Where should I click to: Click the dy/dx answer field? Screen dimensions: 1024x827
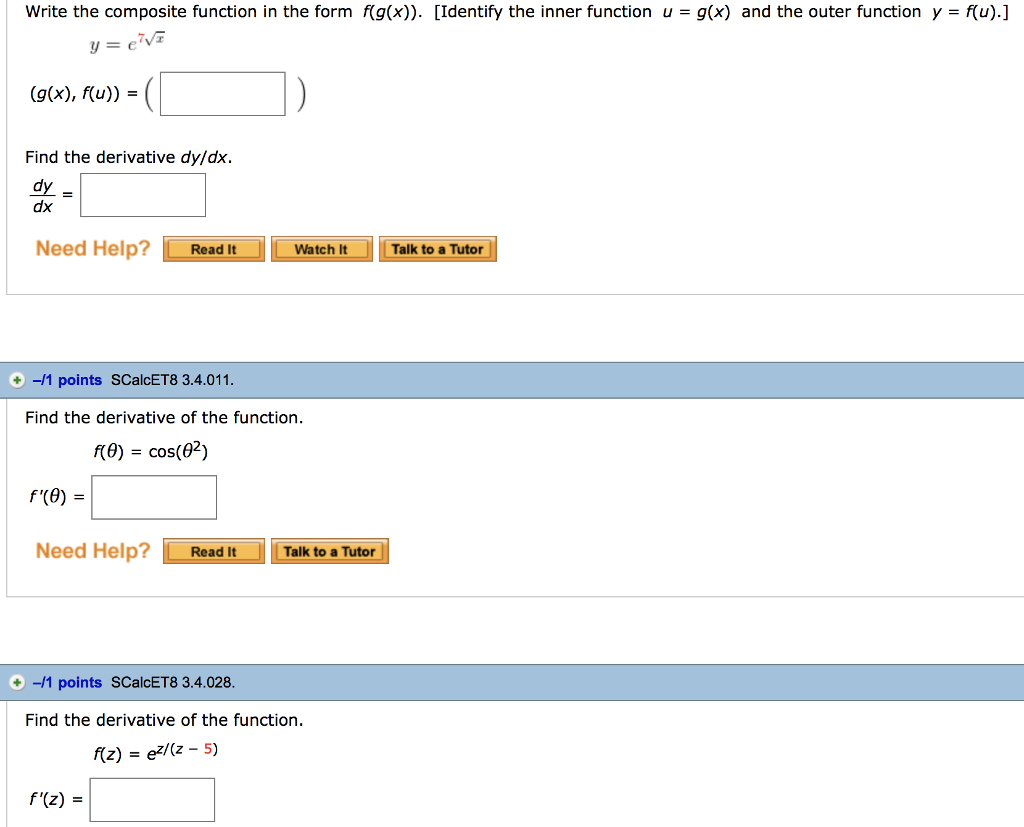[142, 194]
